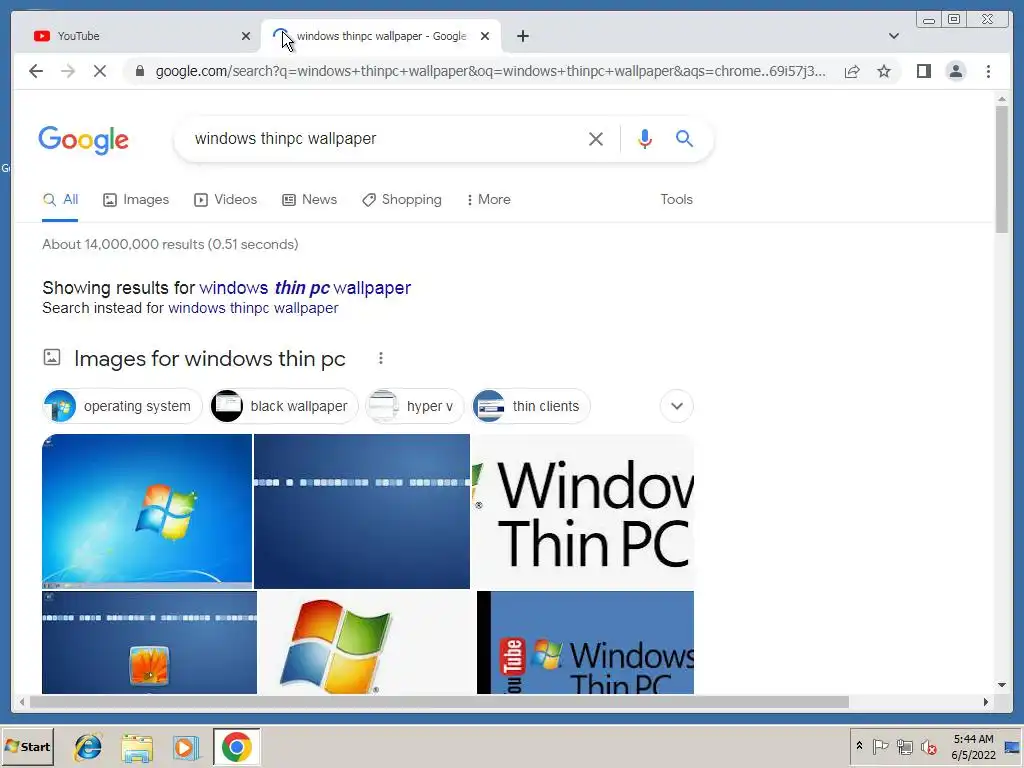
Task: Open Windows Explorer folder icon
Action: (x=137, y=748)
